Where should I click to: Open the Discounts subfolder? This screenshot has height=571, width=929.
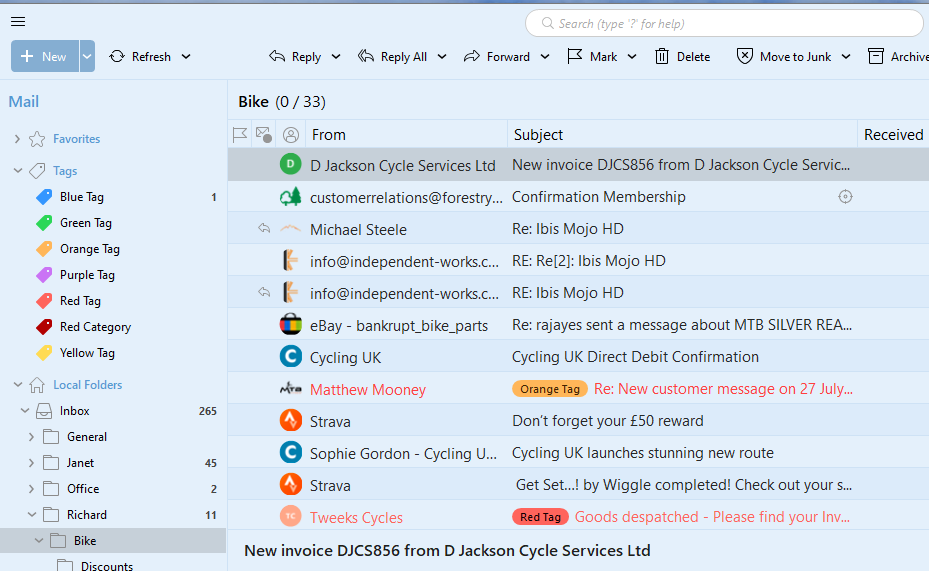pos(107,566)
